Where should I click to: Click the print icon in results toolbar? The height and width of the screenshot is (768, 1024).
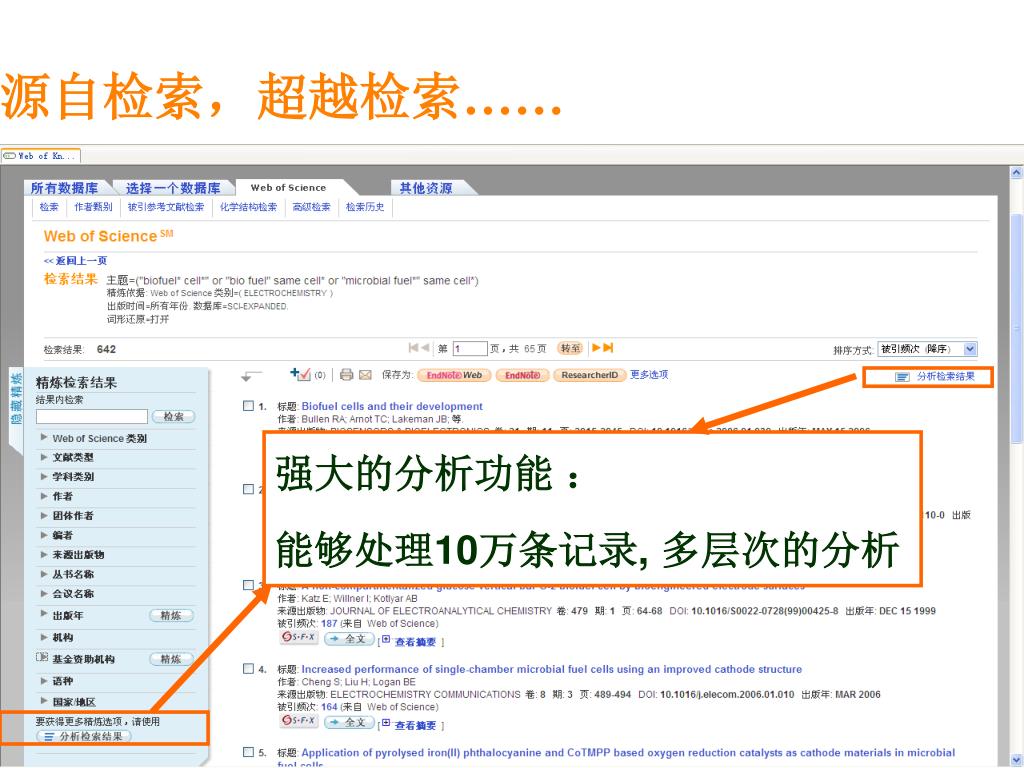coord(346,375)
